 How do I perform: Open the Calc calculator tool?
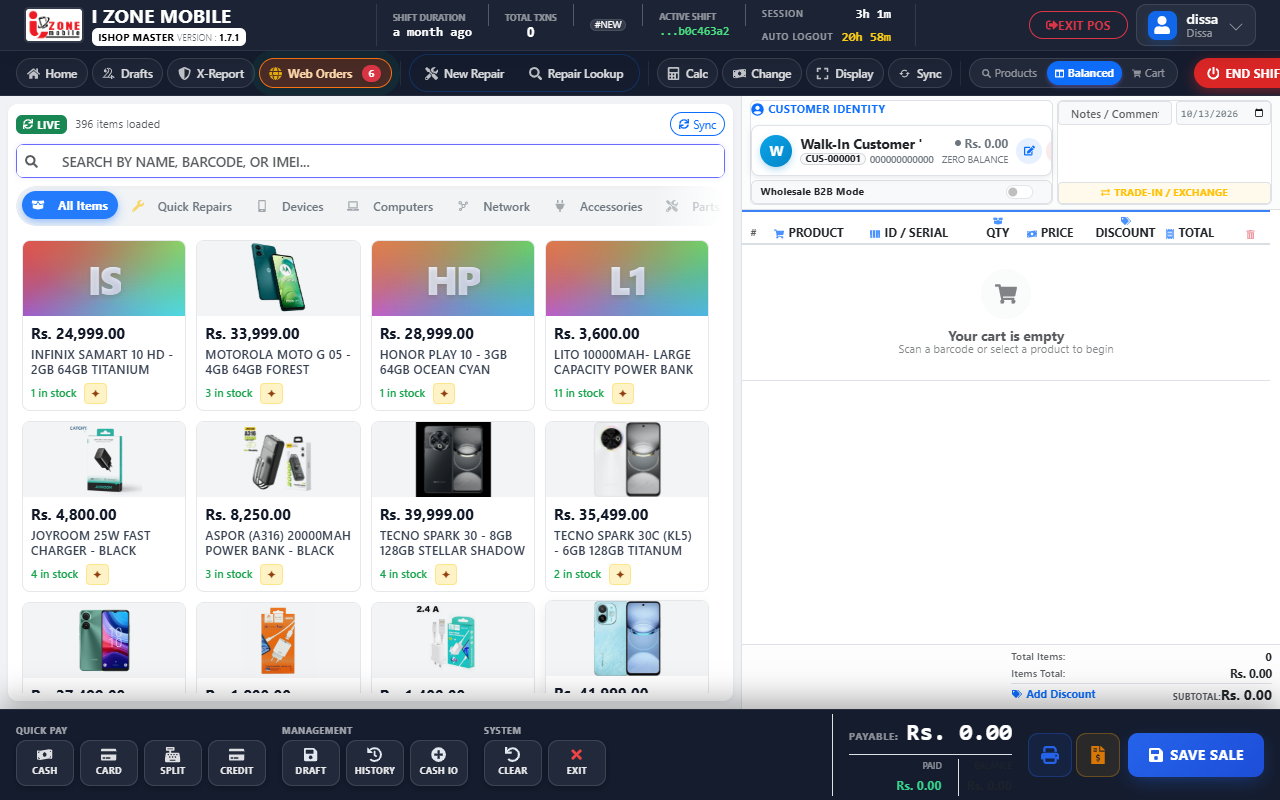pos(688,73)
